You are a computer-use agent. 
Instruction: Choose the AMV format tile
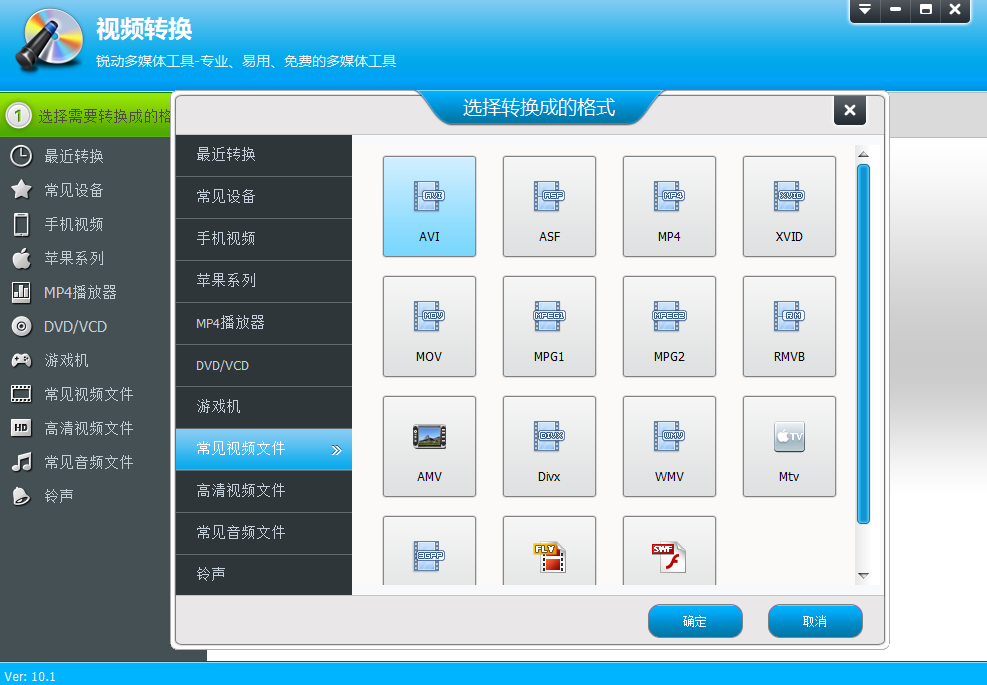(429, 446)
